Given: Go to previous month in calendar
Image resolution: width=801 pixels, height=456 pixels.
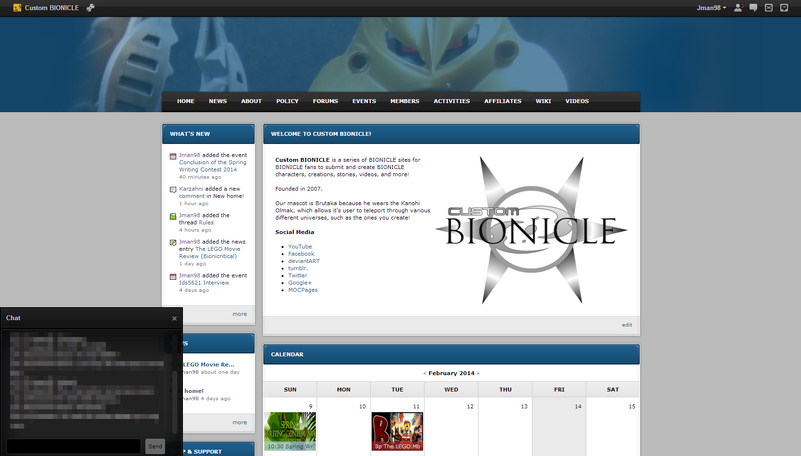Looking at the screenshot, I should [425, 373].
